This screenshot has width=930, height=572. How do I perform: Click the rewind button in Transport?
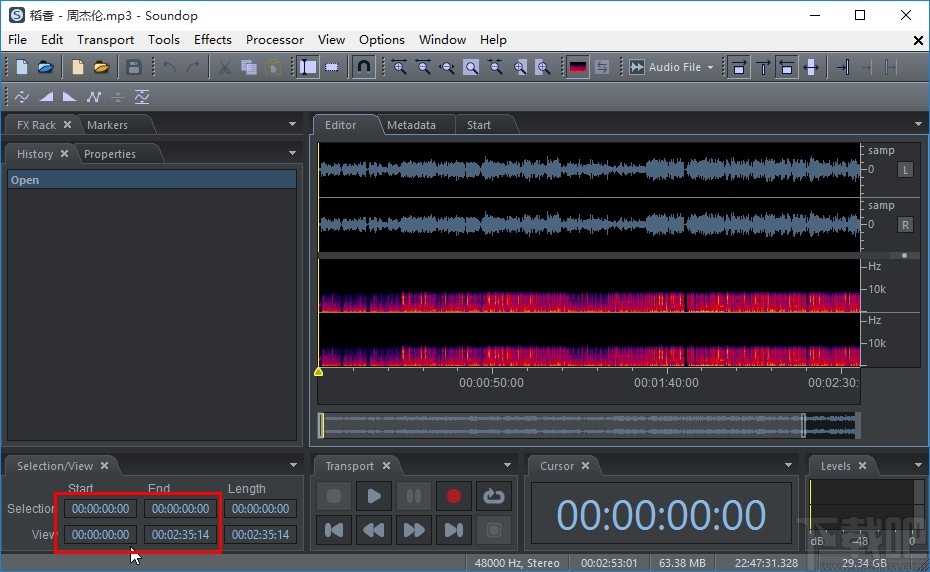tap(374, 530)
